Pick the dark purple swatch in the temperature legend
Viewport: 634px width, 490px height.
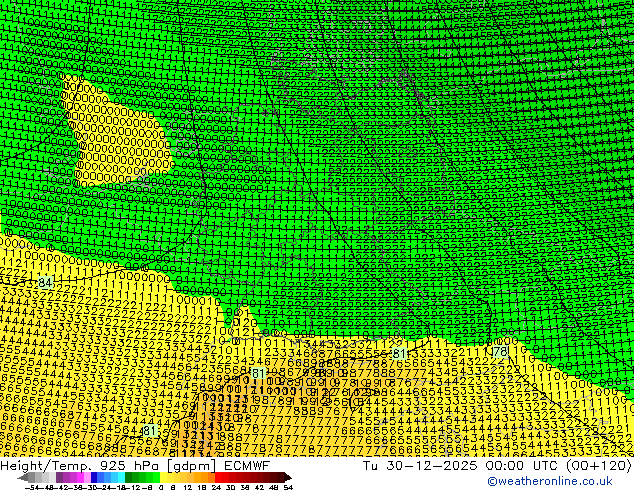[59, 477]
